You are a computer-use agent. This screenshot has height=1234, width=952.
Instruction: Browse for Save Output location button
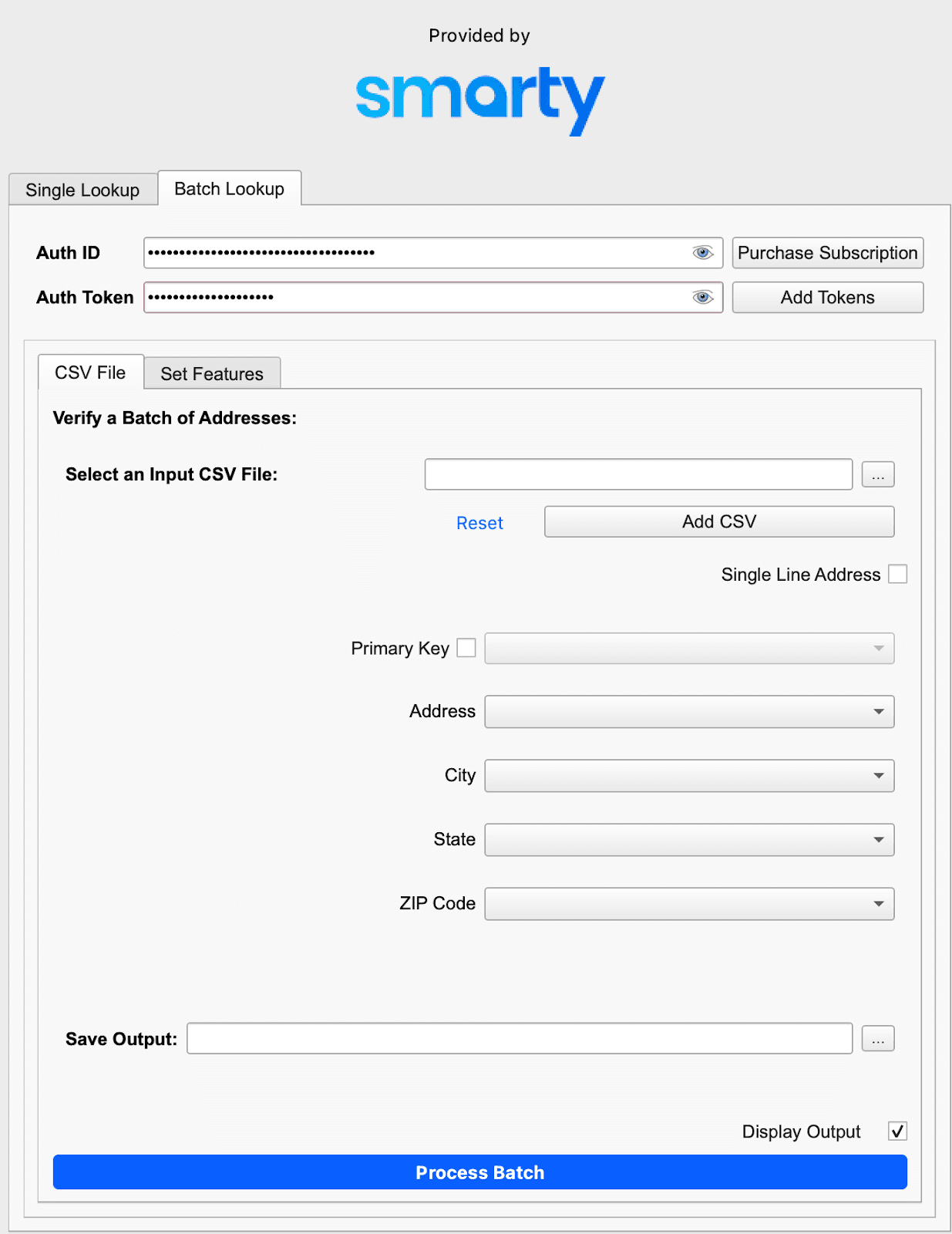point(878,1039)
